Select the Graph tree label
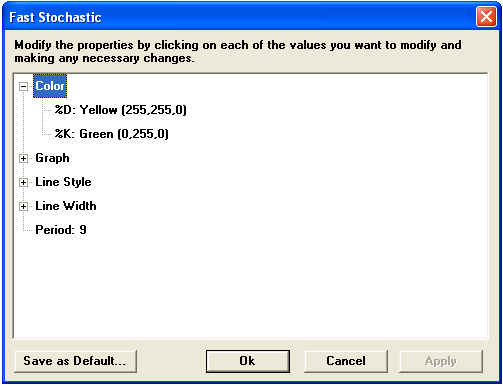The image size is (503, 386). coord(52,158)
